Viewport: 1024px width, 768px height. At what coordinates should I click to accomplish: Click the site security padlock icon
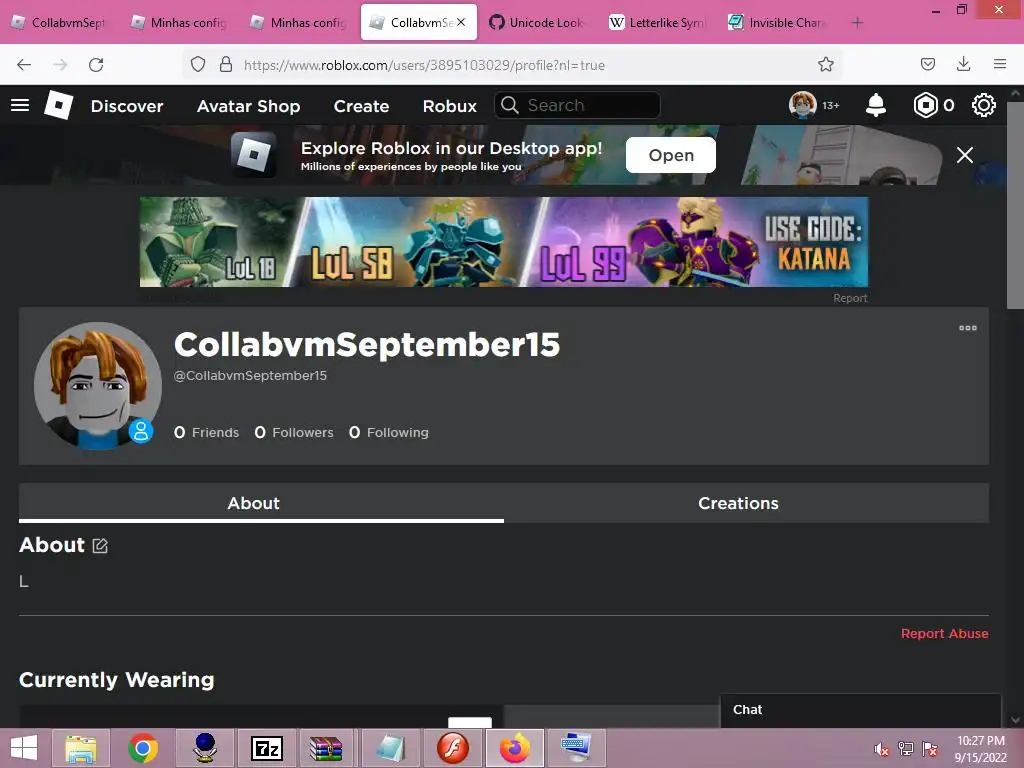click(226, 65)
